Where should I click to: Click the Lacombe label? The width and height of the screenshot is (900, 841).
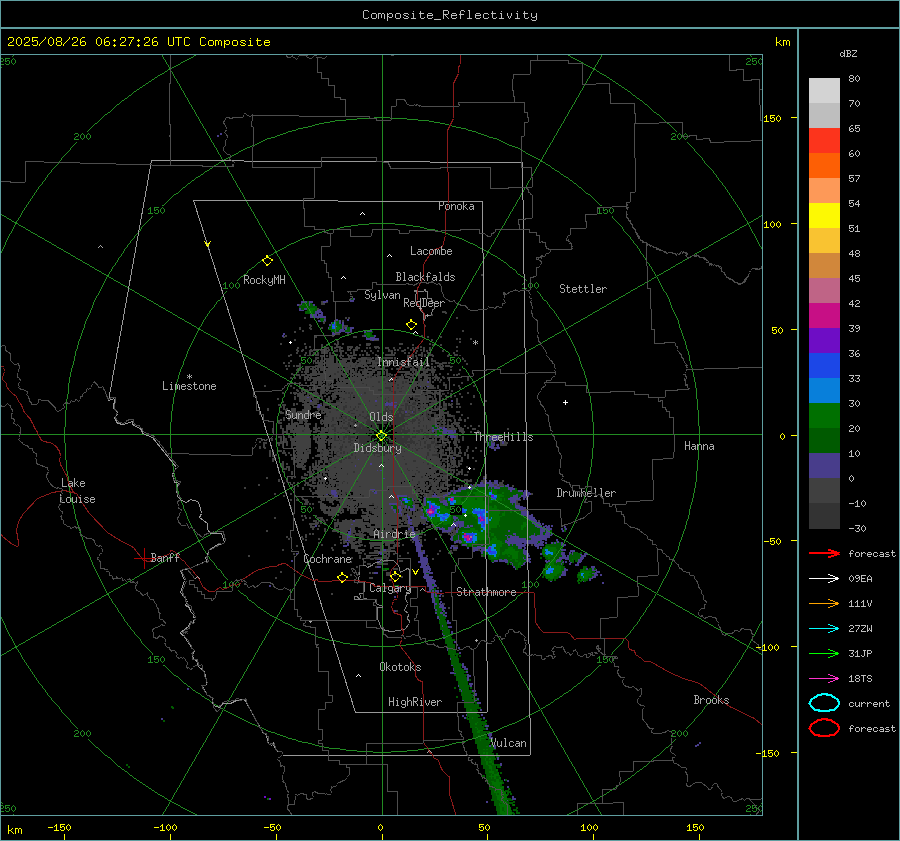(x=430, y=251)
